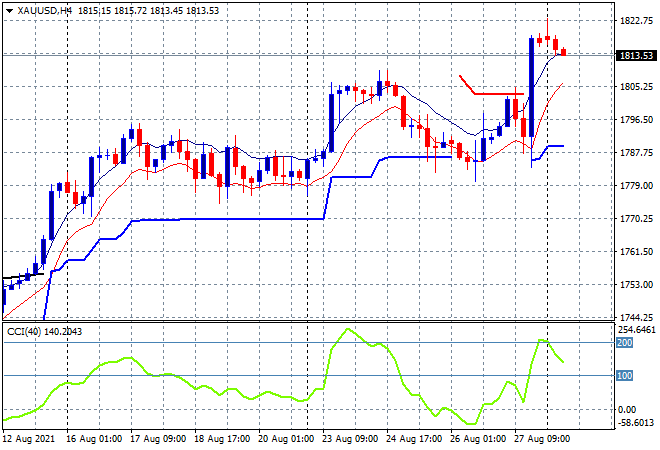Select the black horizontal line at chart start

[23, 276]
